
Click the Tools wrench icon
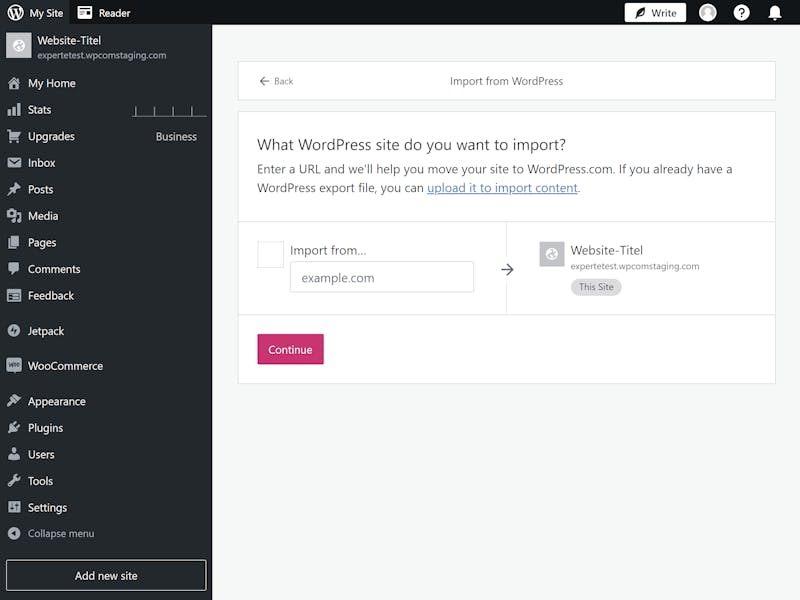tap(14, 481)
